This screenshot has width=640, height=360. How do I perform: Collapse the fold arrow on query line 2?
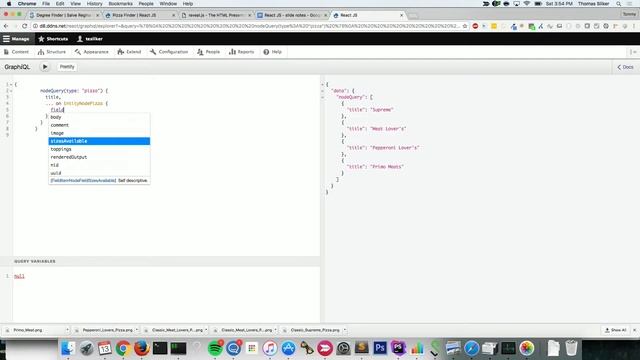click(x=11, y=91)
